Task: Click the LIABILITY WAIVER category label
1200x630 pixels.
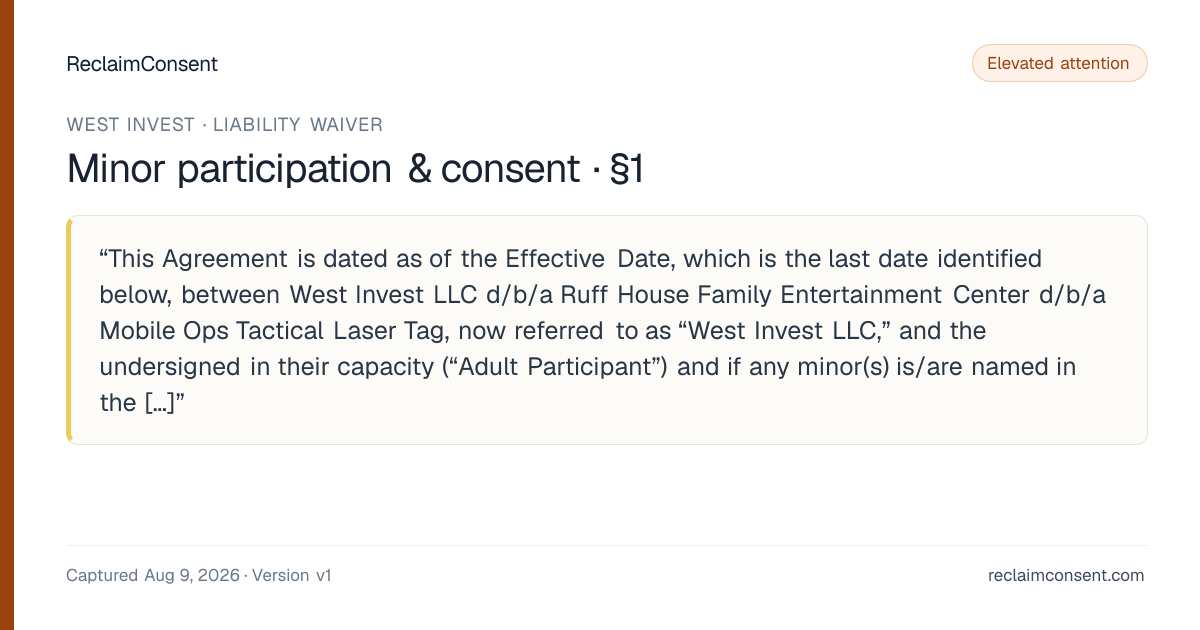Action: click(x=298, y=125)
